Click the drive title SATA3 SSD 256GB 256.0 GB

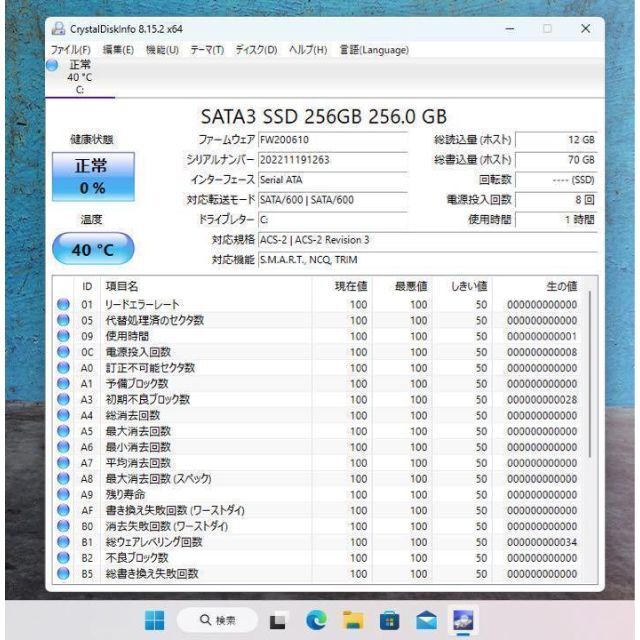pyautogui.click(x=324, y=116)
